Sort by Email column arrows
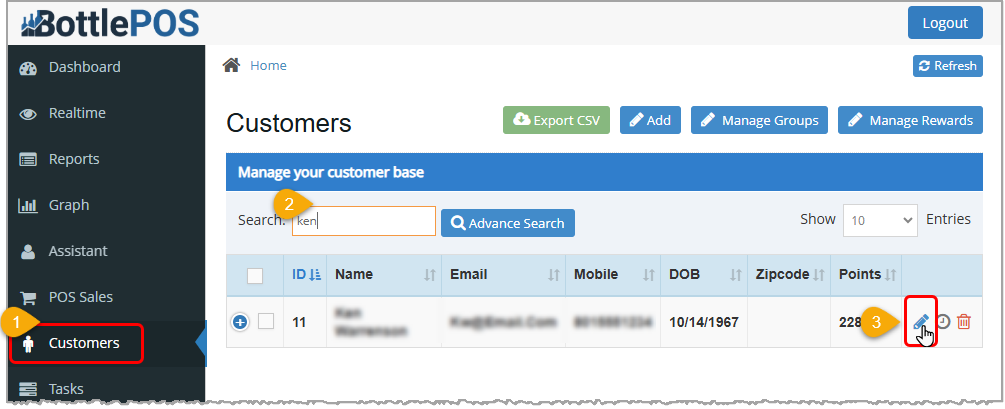Viewport: 1005px width, 409px height. pos(554,275)
